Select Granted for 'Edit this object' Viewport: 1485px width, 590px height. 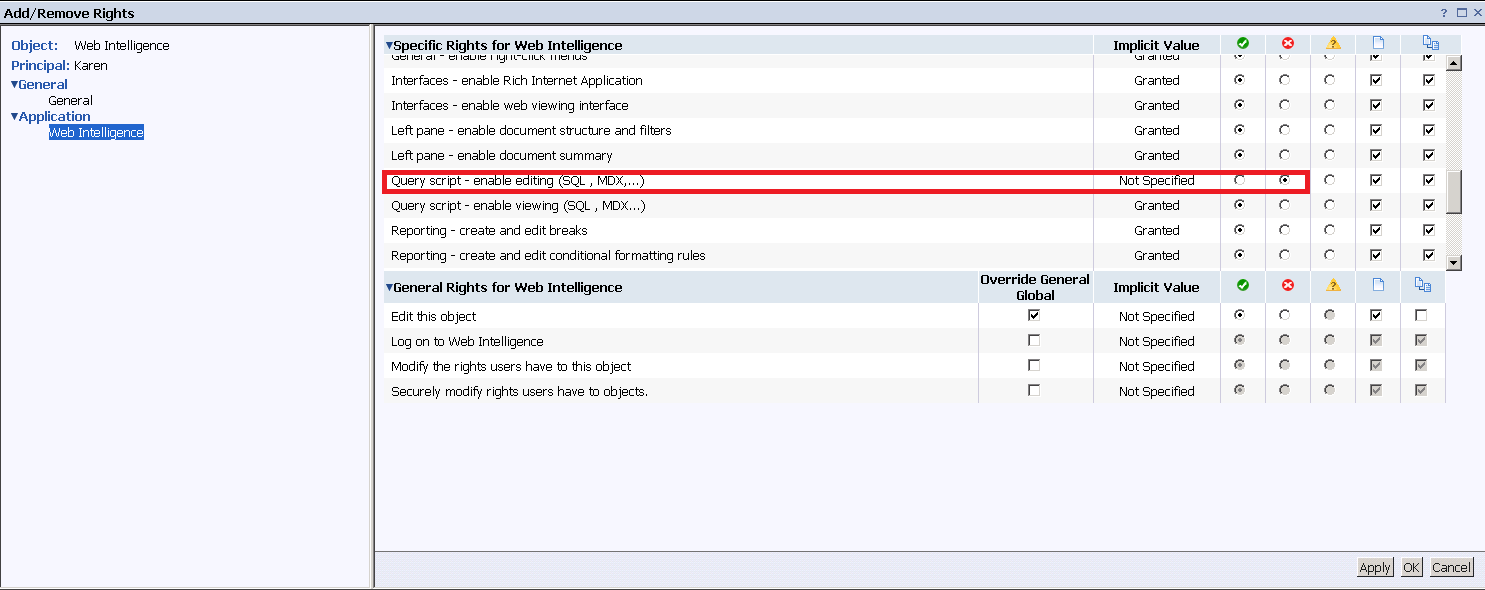tap(1240, 316)
